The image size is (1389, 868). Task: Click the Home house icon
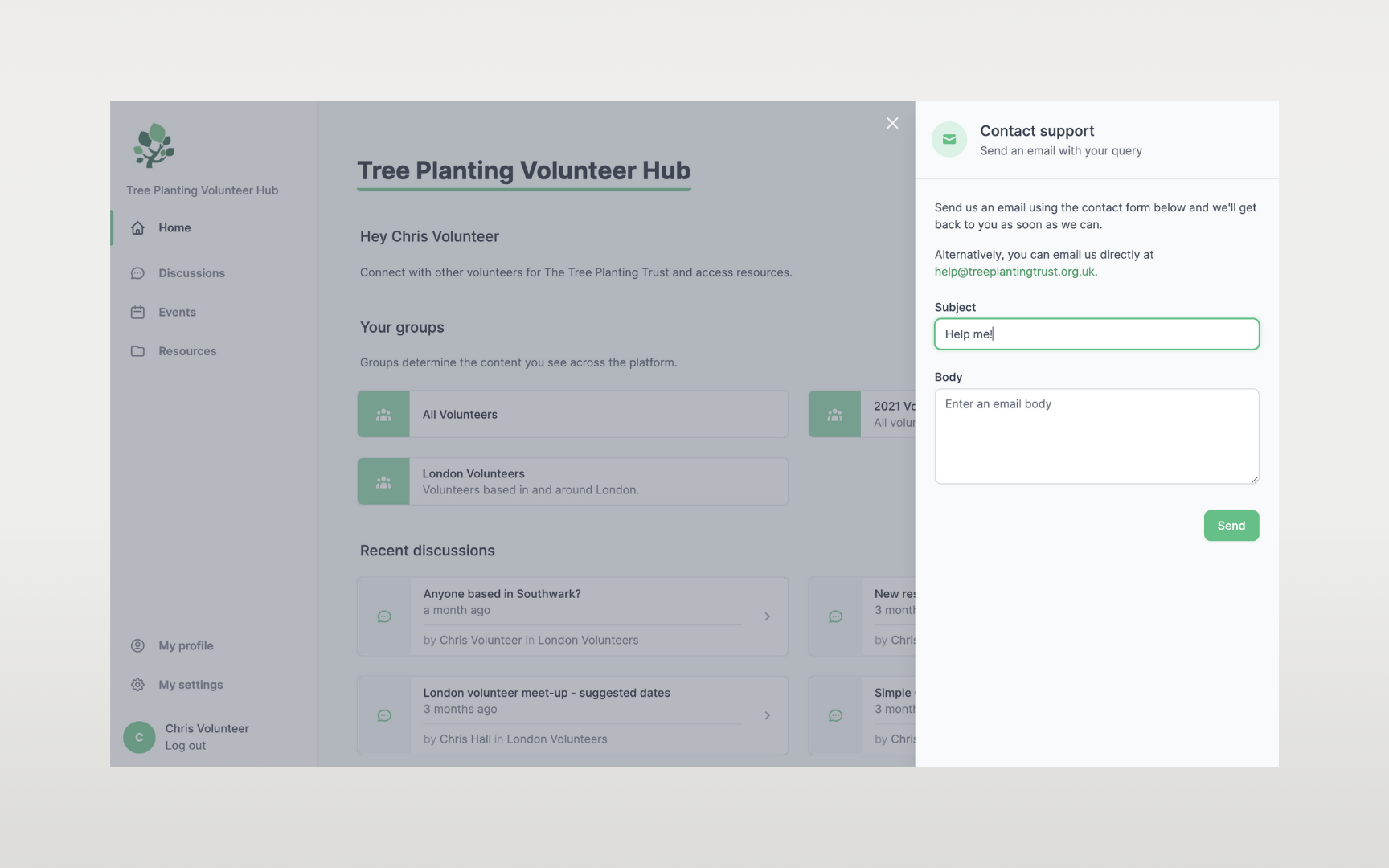click(137, 227)
